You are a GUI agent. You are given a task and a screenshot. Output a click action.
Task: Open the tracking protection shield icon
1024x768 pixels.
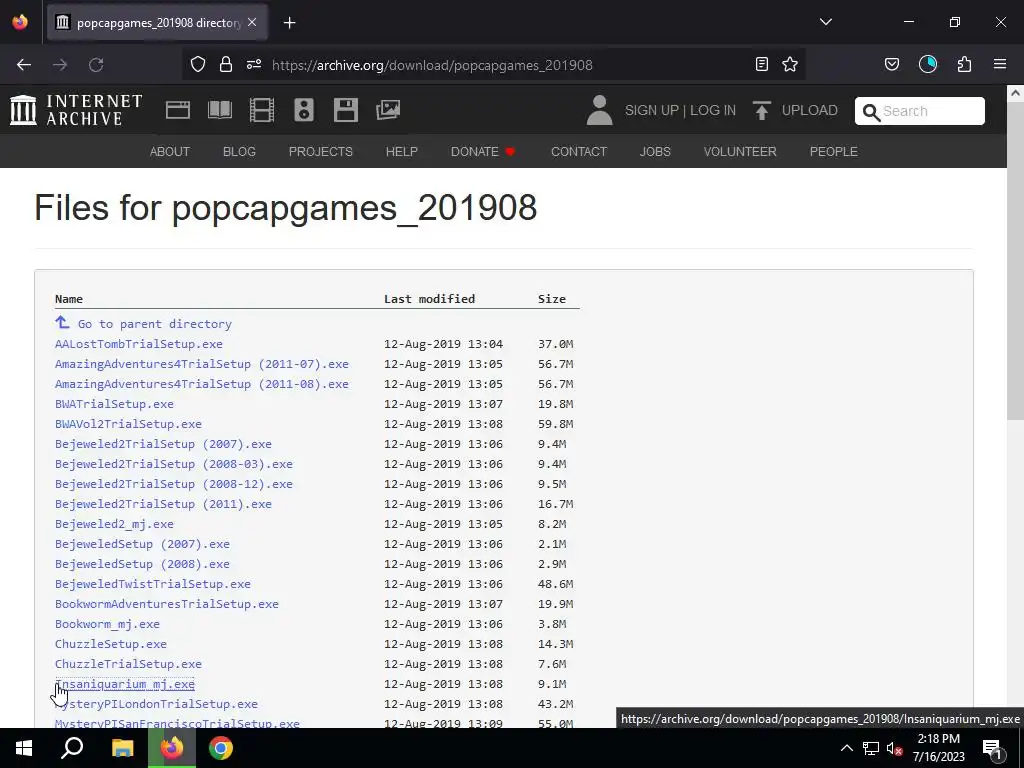tap(198, 64)
